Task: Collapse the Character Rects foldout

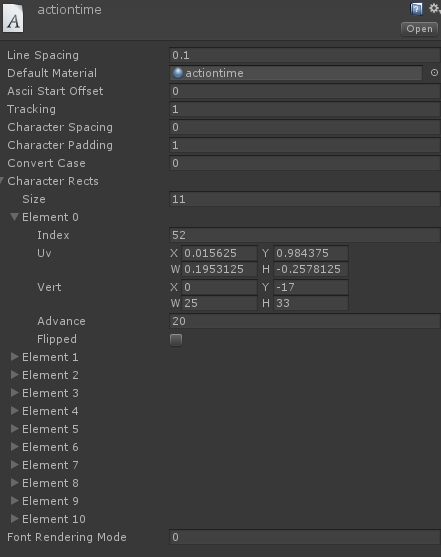Action: click(x=2, y=181)
